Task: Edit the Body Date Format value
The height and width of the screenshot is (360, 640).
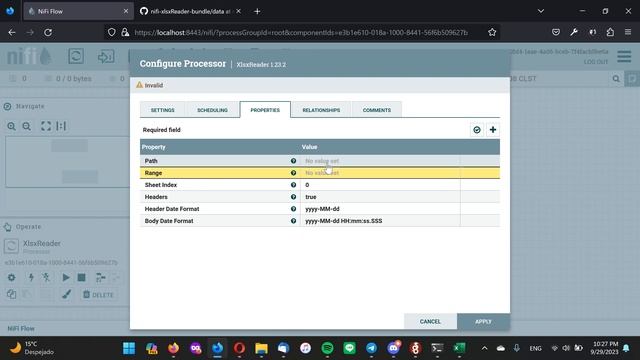Action: click(x=380, y=221)
